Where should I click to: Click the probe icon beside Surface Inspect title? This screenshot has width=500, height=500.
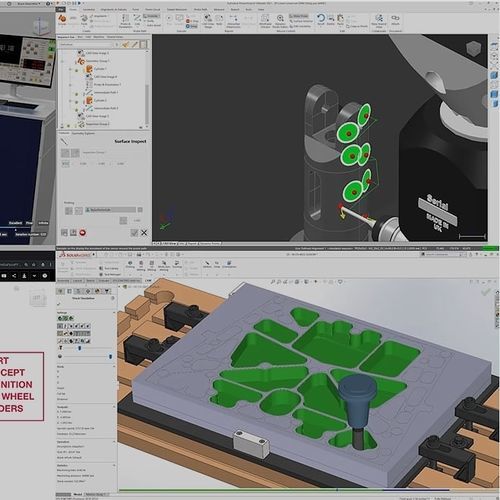[x=64, y=141]
